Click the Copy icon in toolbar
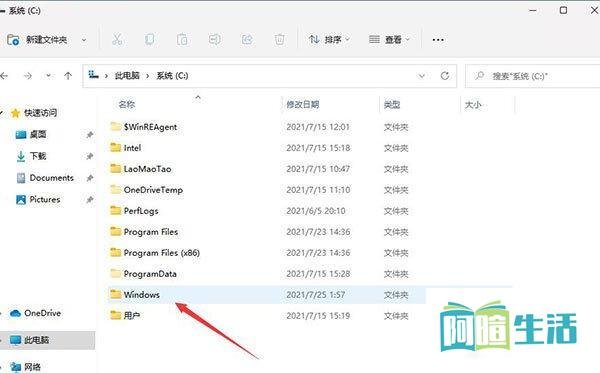600x373 pixels. pos(150,39)
